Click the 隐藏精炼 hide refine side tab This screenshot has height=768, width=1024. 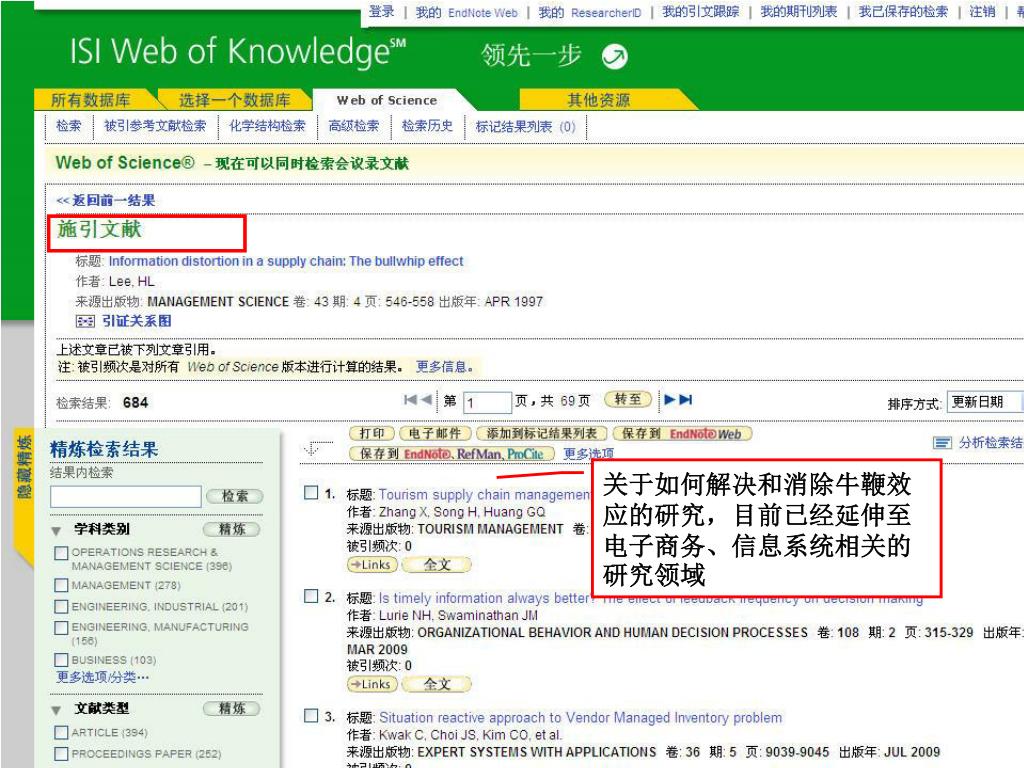[x=24, y=468]
